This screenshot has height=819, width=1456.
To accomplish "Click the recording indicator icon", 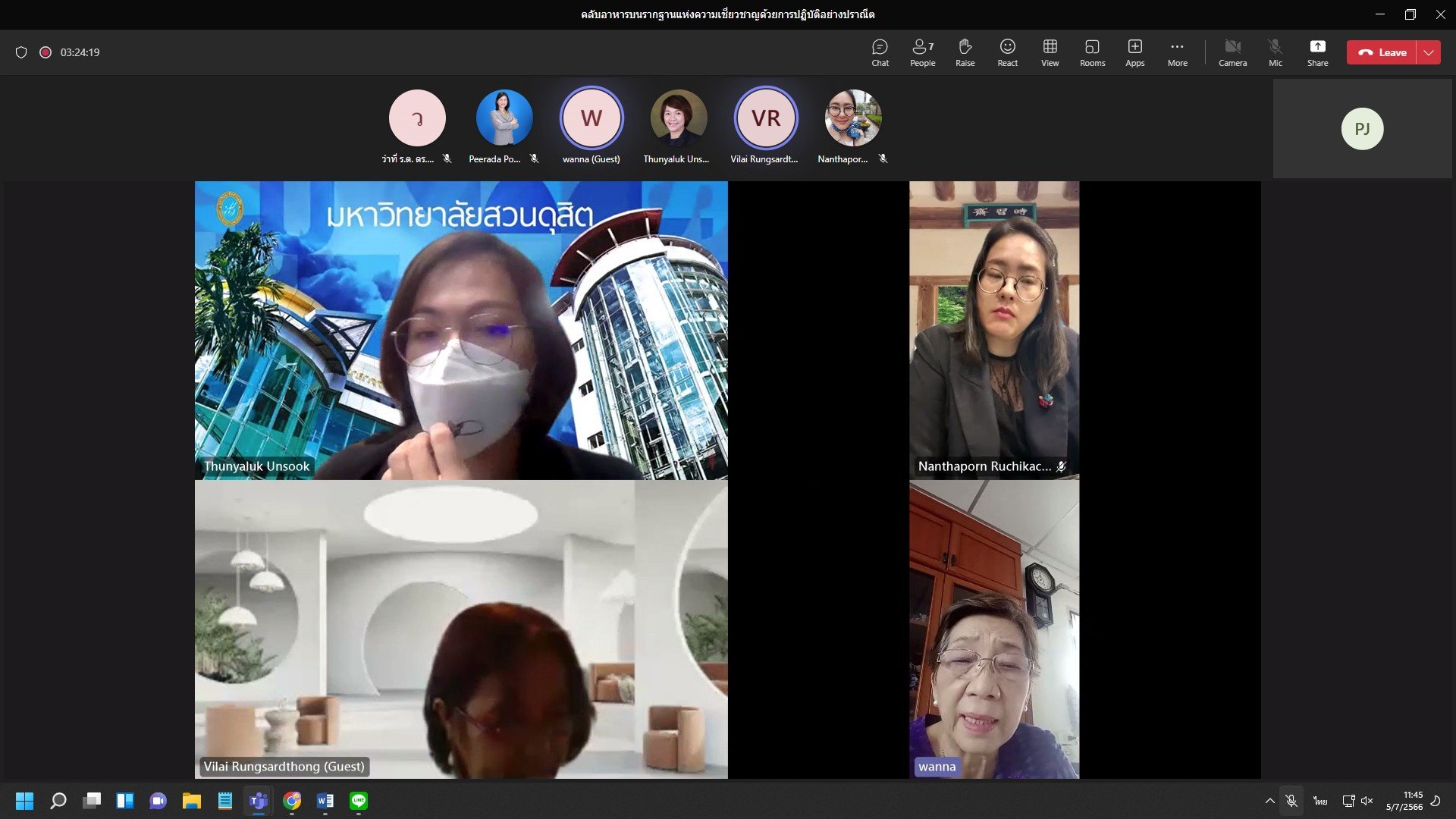I will click(45, 52).
